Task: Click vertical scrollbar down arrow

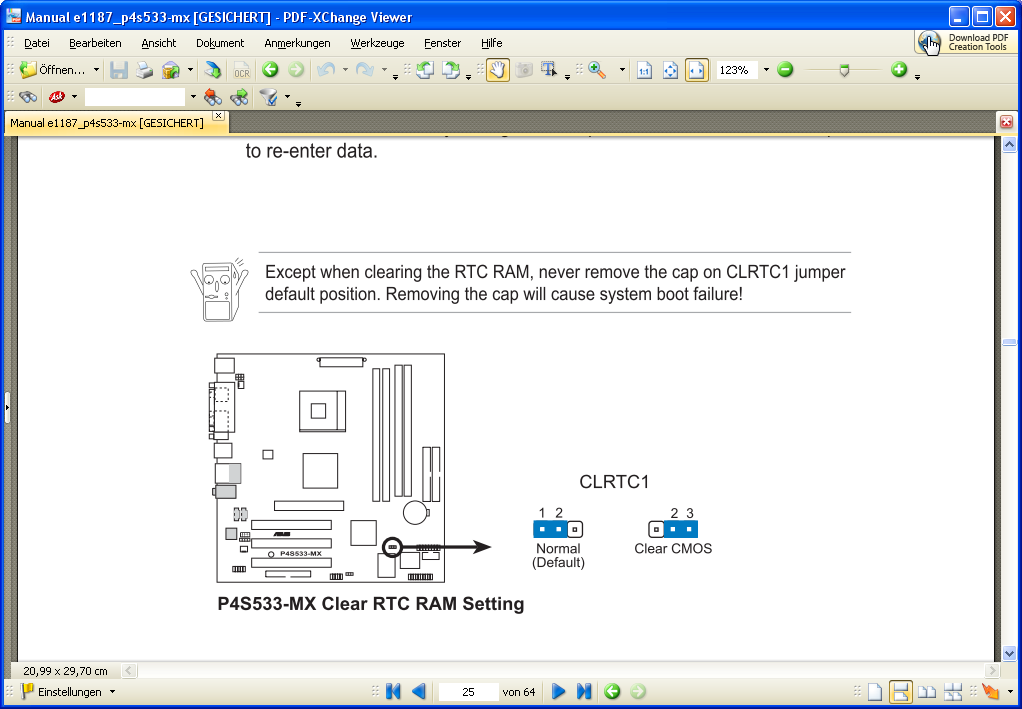Action: [x=1010, y=653]
